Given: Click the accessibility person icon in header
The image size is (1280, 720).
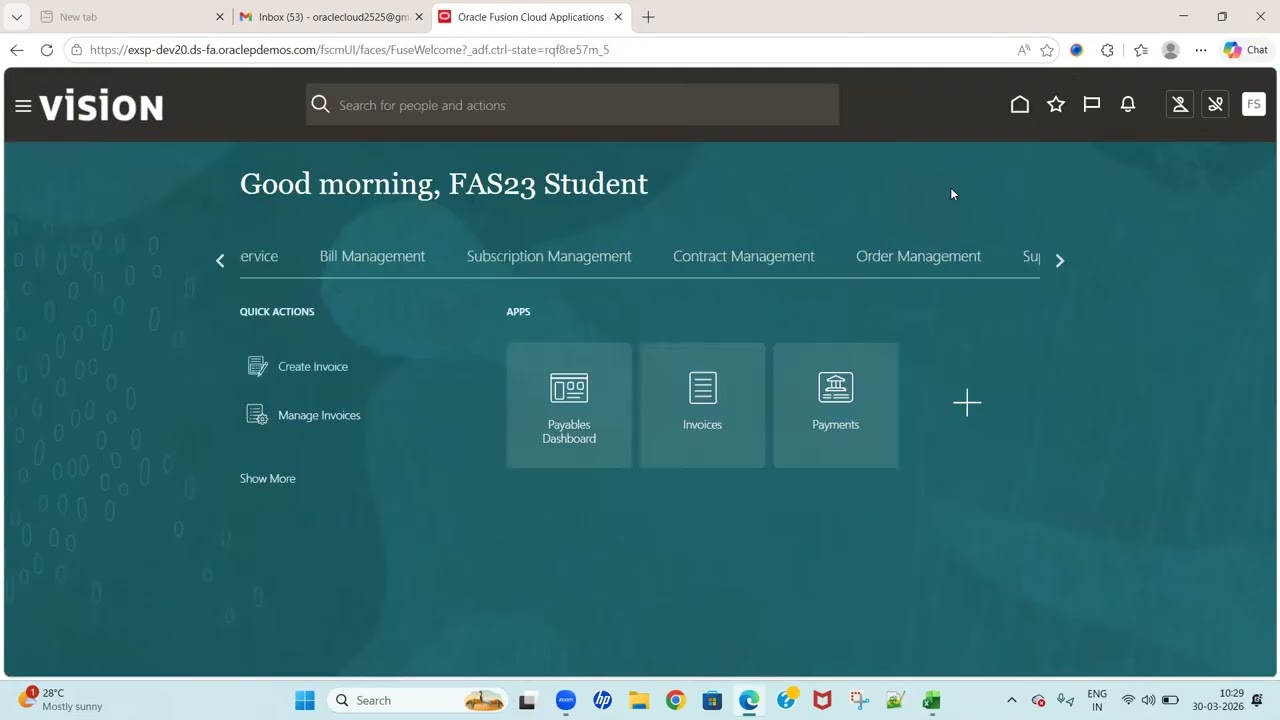Looking at the screenshot, I should point(1180,104).
